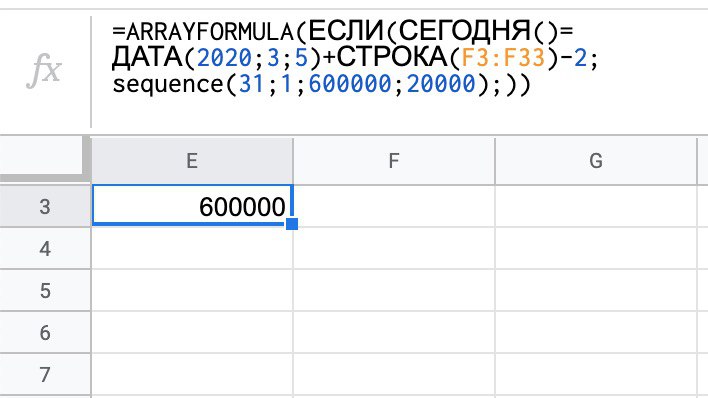Select row 7 header

point(45,375)
